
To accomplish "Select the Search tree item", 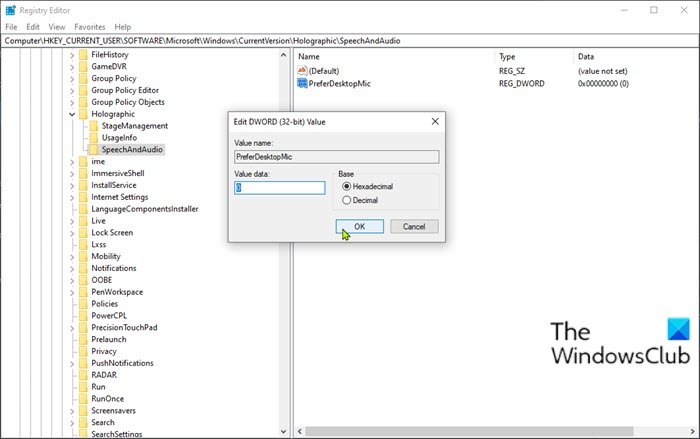I will pyautogui.click(x=103, y=422).
